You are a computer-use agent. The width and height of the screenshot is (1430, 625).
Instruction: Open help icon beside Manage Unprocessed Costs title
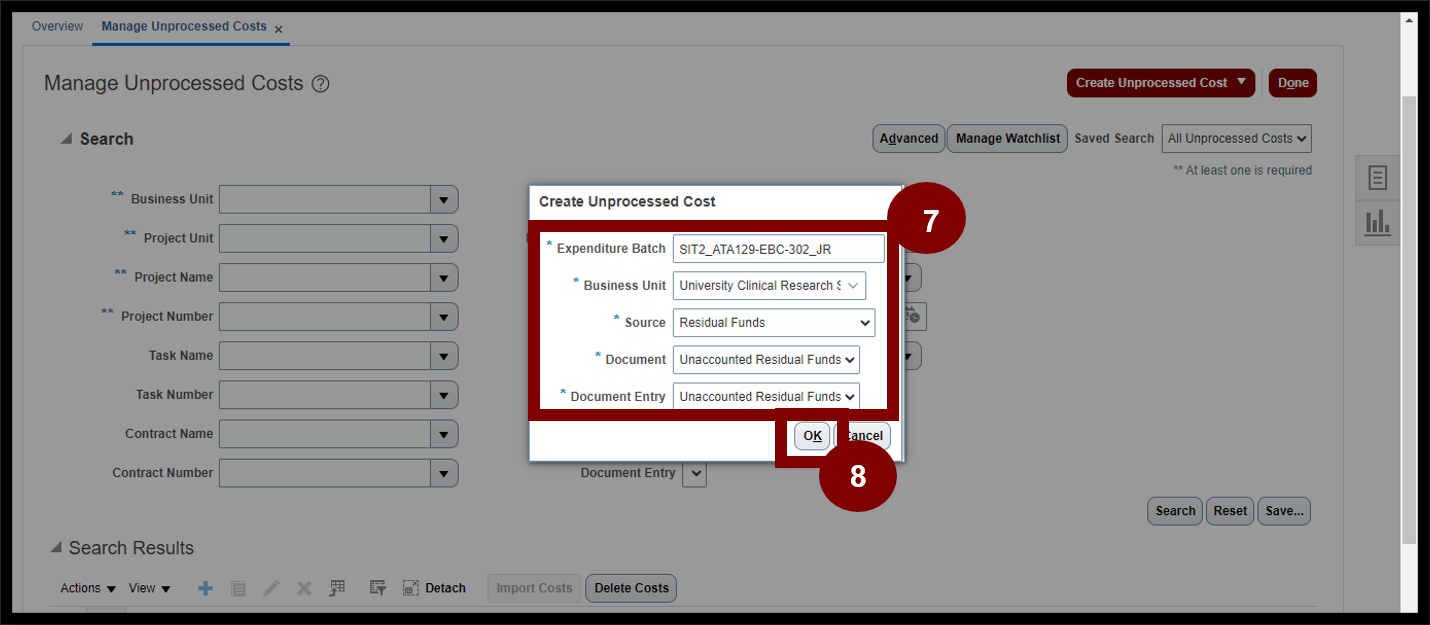[x=320, y=84]
